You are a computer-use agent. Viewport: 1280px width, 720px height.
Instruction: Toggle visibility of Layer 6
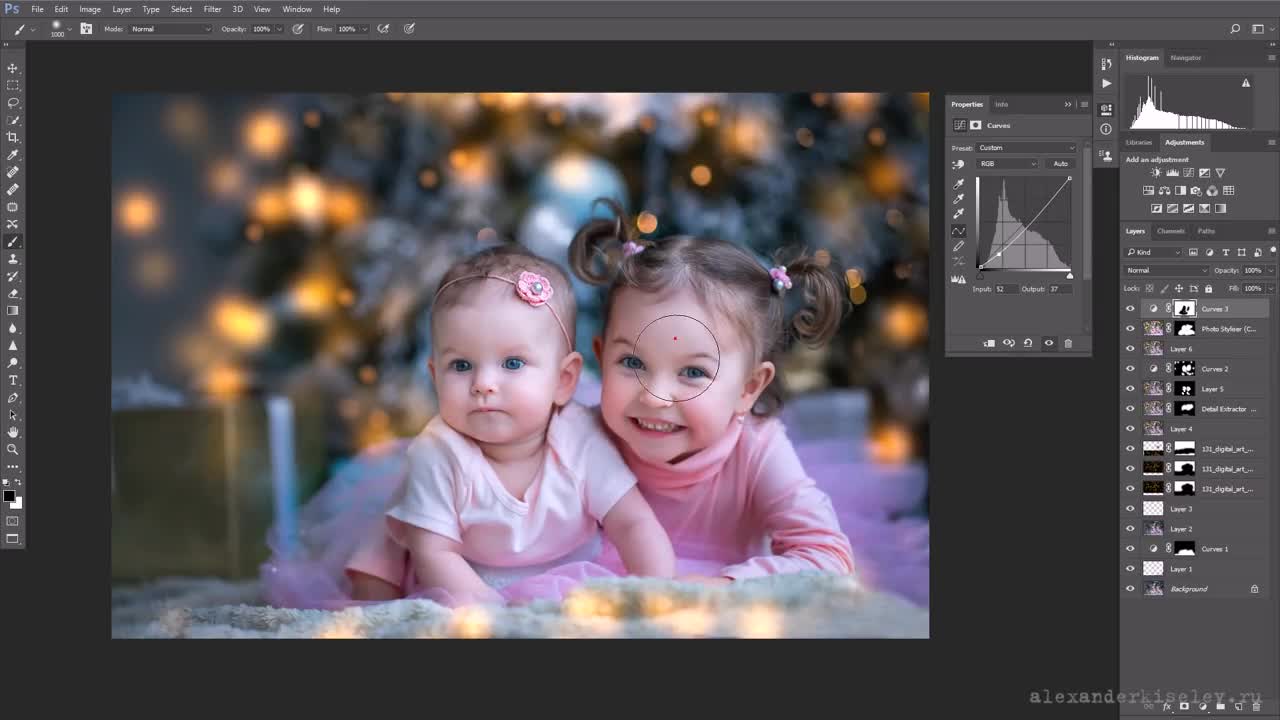1131,349
